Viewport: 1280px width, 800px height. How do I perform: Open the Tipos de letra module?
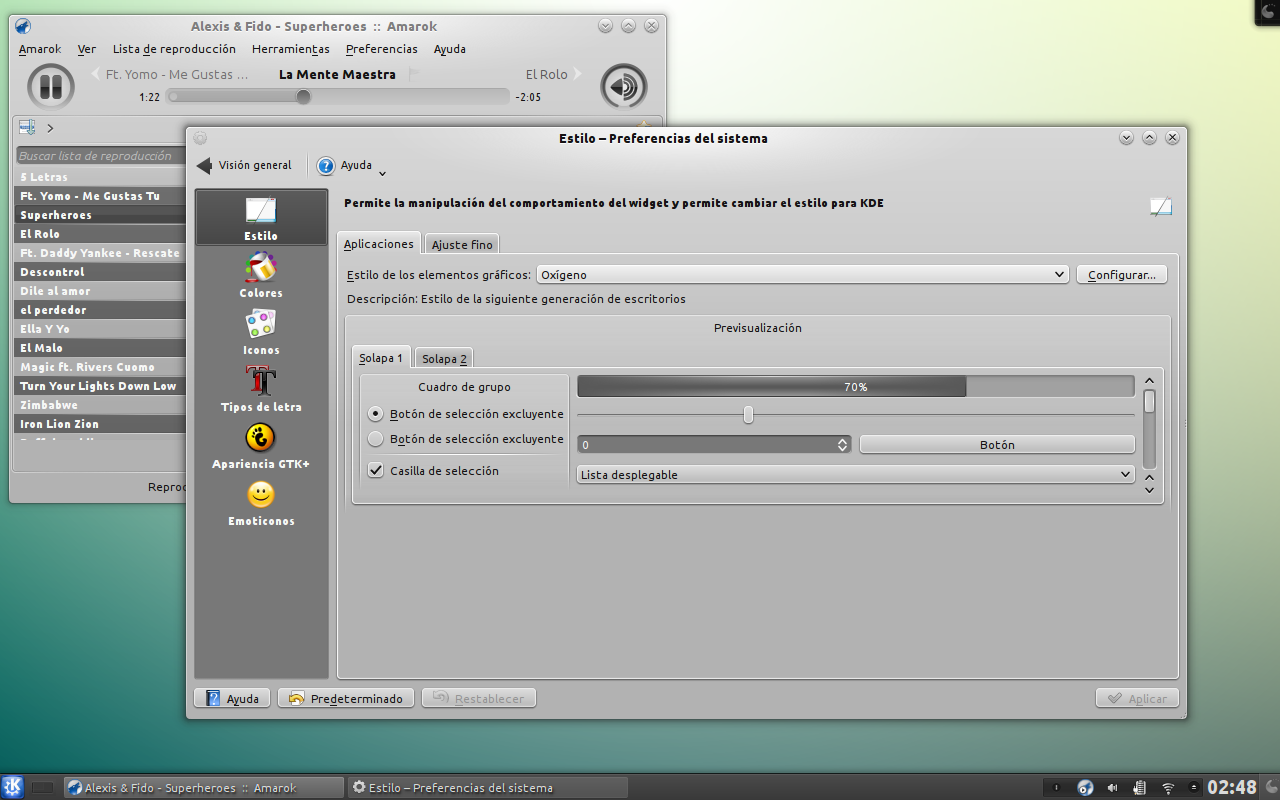261,389
